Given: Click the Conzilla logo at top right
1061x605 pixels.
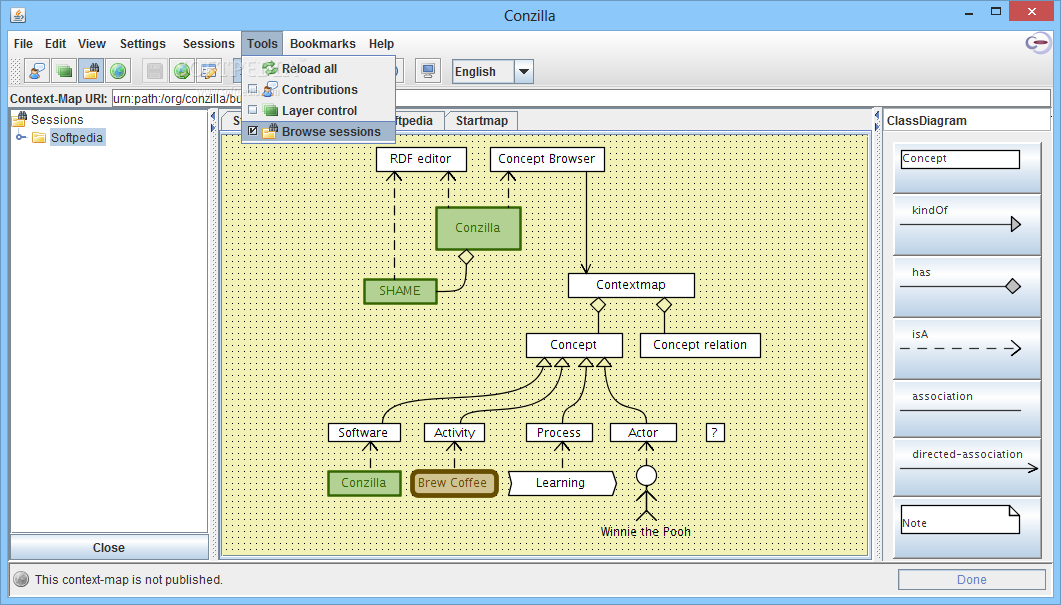Looking at the screenshot, I should (x=1038, y=44).
